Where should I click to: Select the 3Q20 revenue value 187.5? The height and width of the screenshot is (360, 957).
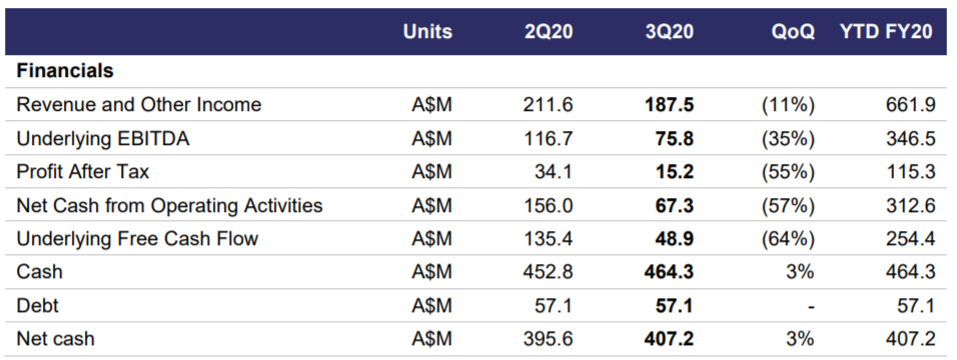(670, 105)
